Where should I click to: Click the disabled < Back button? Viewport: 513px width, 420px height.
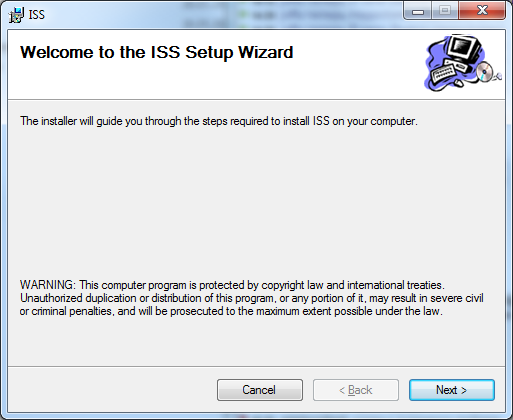[x=356, y=390]
